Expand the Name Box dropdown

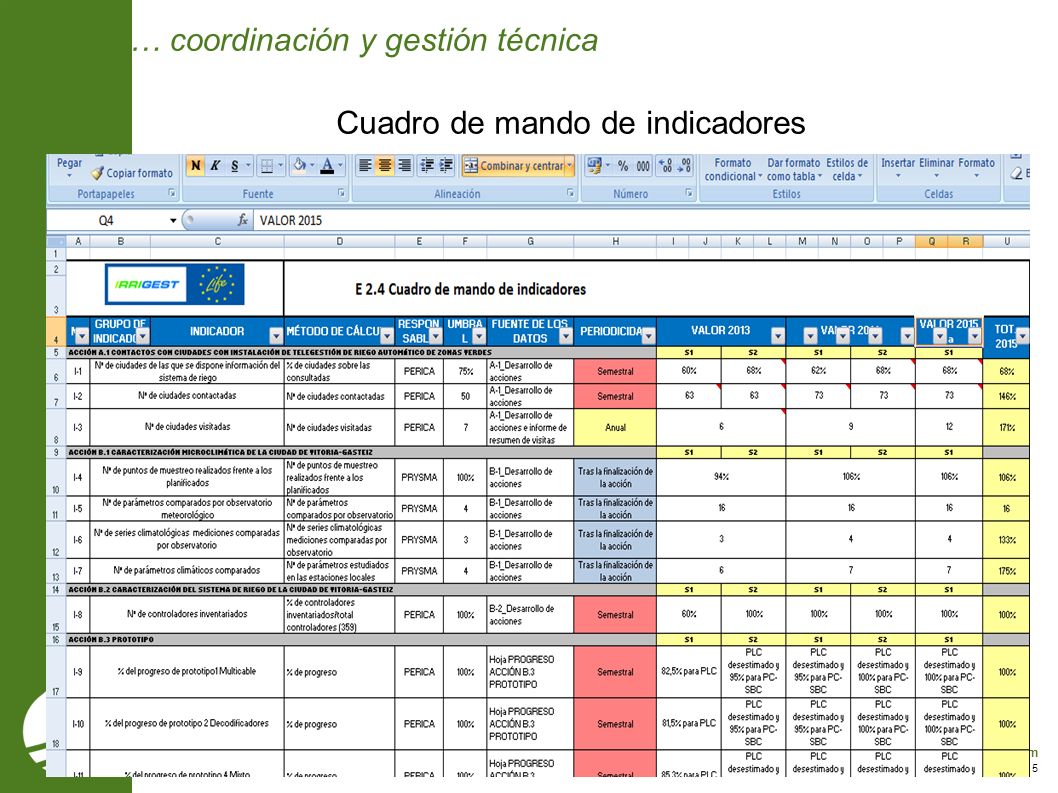click(x=173, y=221)
